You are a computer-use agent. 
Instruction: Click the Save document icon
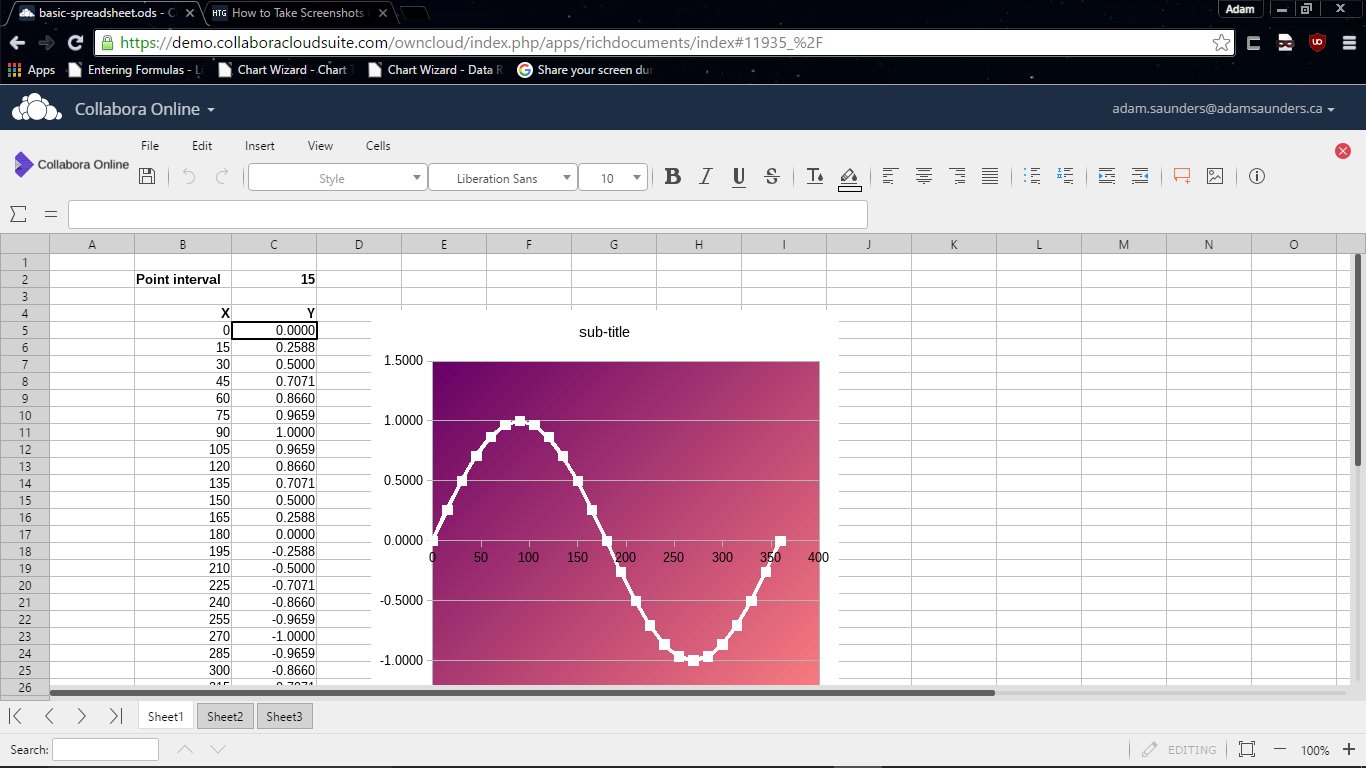[147, 177]
